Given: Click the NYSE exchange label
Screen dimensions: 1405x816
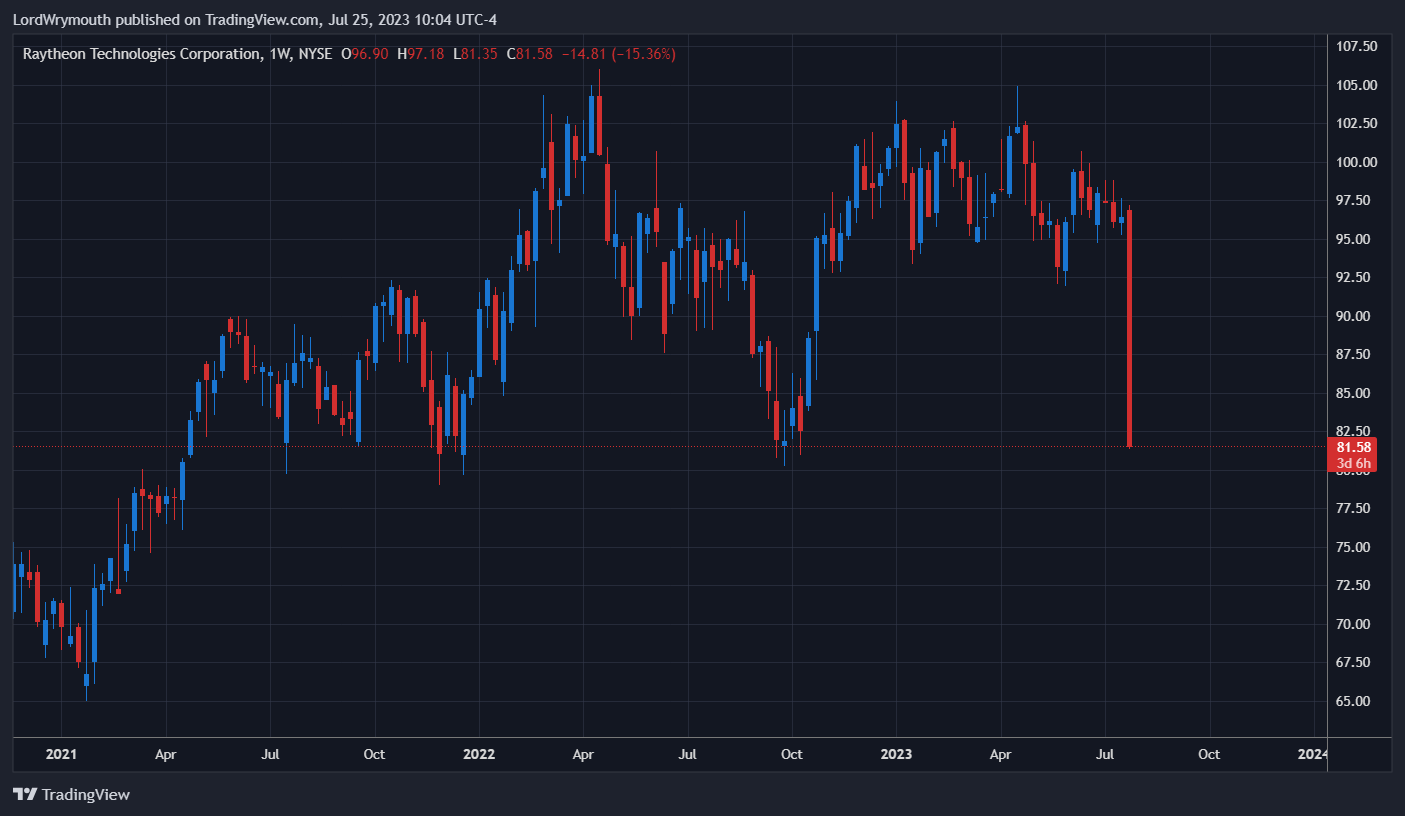Looking at the screenshot, I should 315,54.
